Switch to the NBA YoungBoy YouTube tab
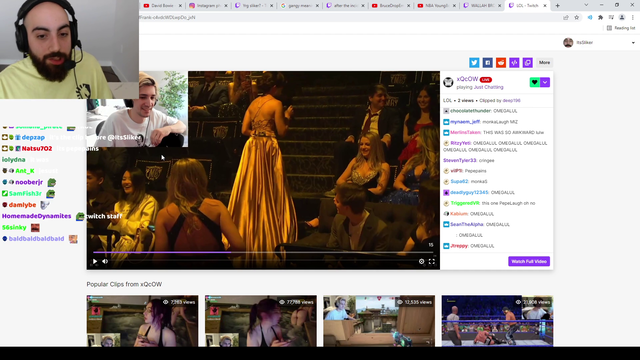The image size is (640, 360). tap(436, 6)
